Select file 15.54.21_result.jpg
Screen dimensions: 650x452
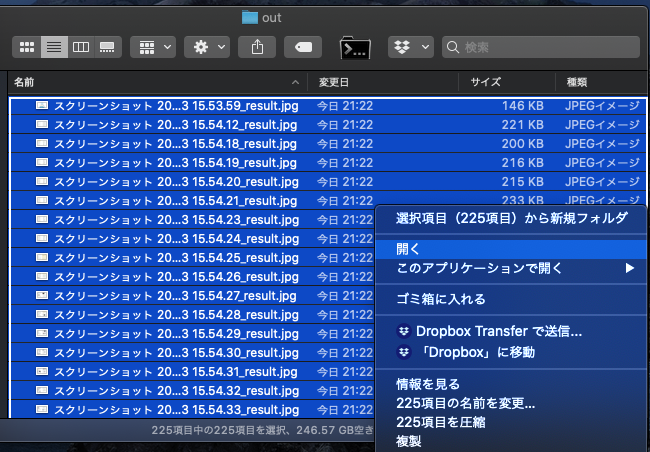click(x=176, y=201)
